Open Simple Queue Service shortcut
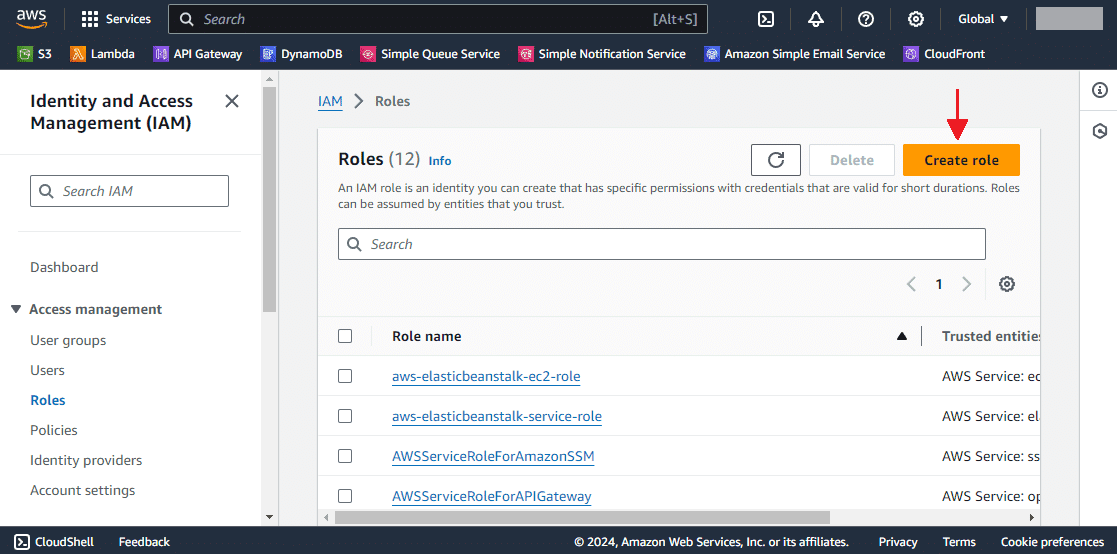This screenshot has height=554, width=1117. pos(430,53)
